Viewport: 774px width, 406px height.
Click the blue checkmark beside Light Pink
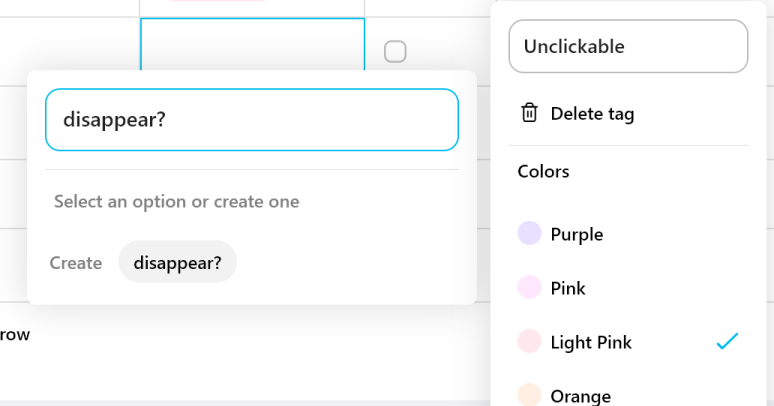coord(727,342)
